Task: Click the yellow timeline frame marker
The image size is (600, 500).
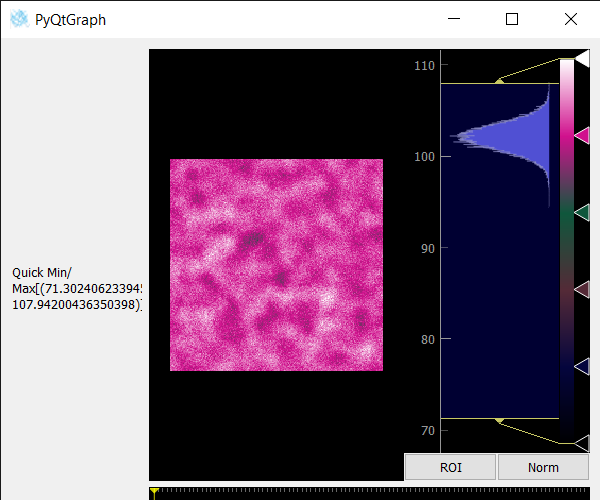Action: click(x=154, y=493)
